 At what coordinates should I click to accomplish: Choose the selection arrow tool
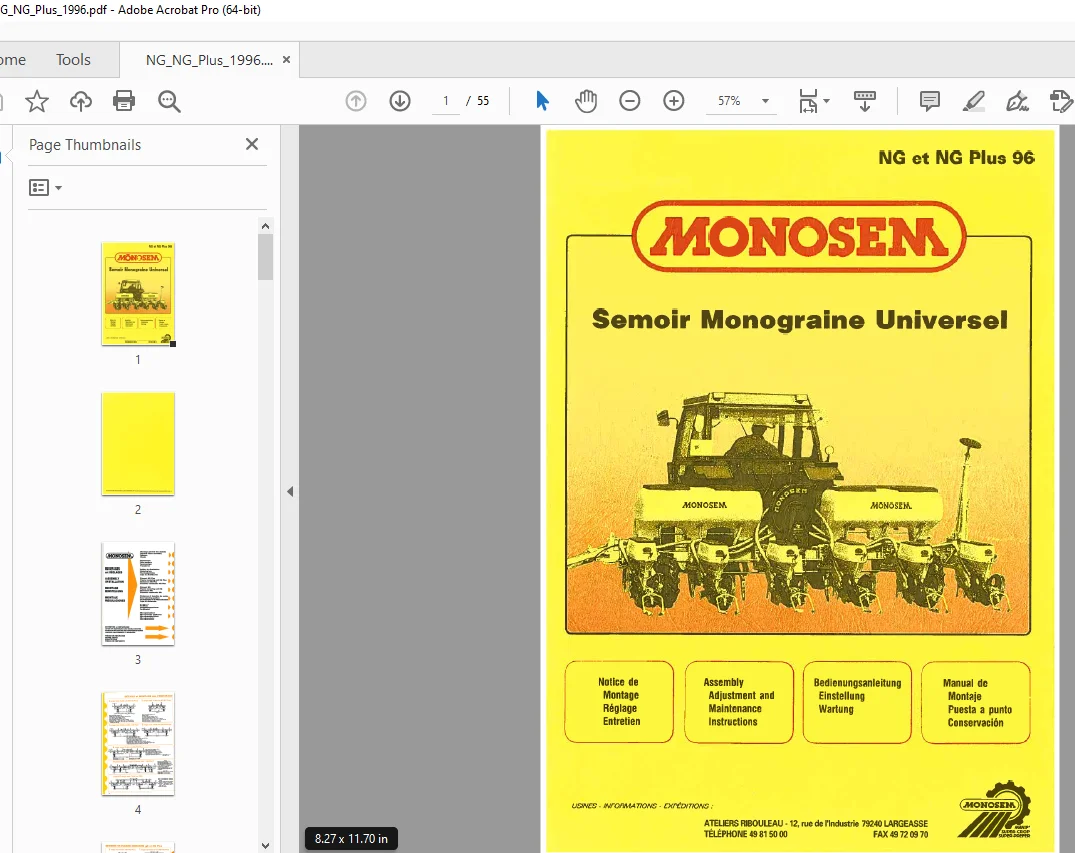point(542,101)
